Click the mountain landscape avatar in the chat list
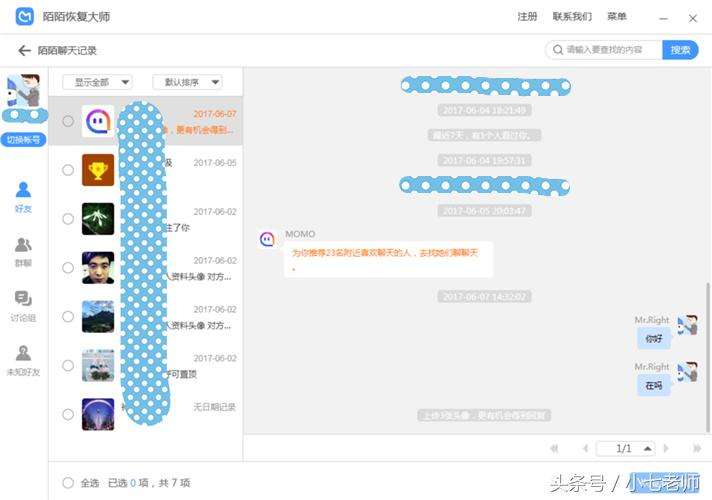Image resolution: width=712 pixels, height=500 pixels. point(98,317)
